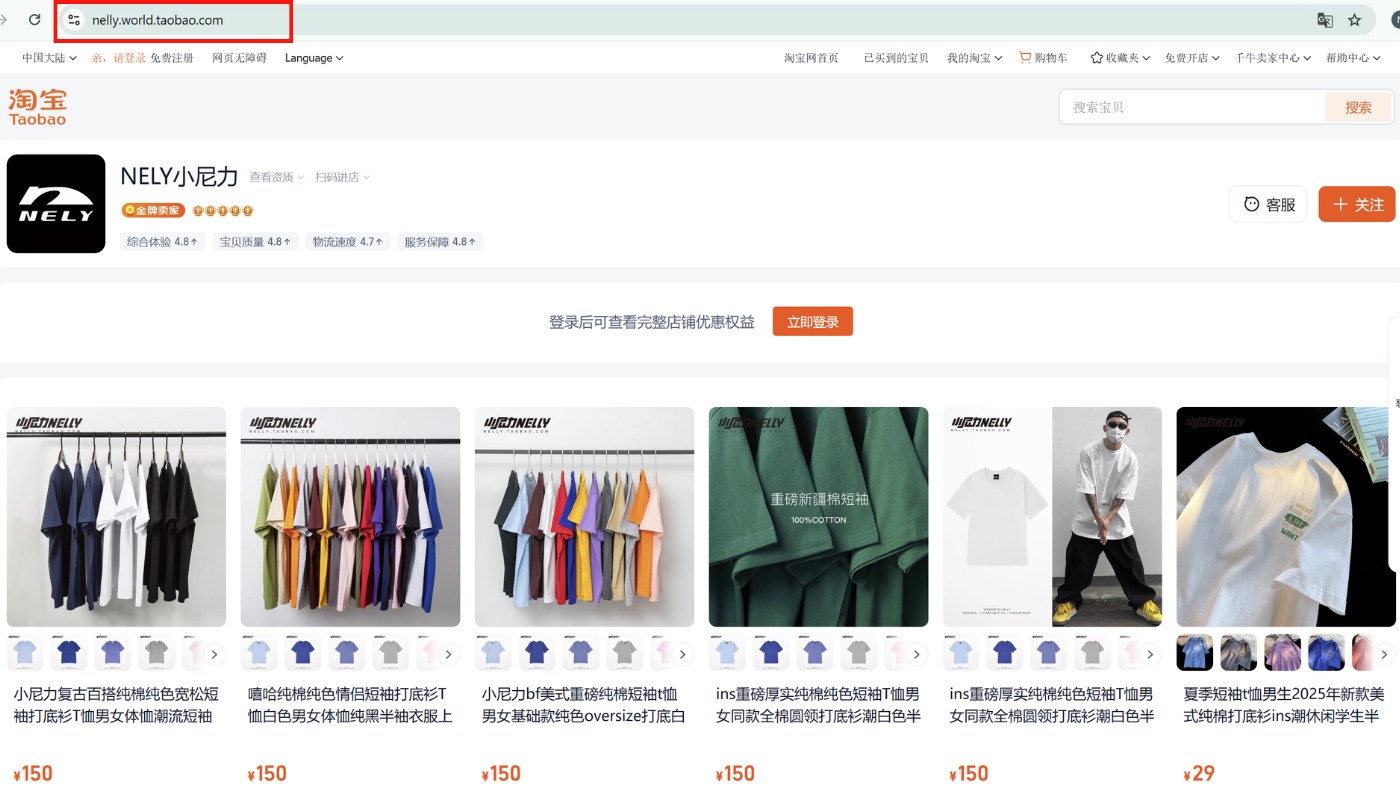Open the shopping cart (购物车)

1043,58
